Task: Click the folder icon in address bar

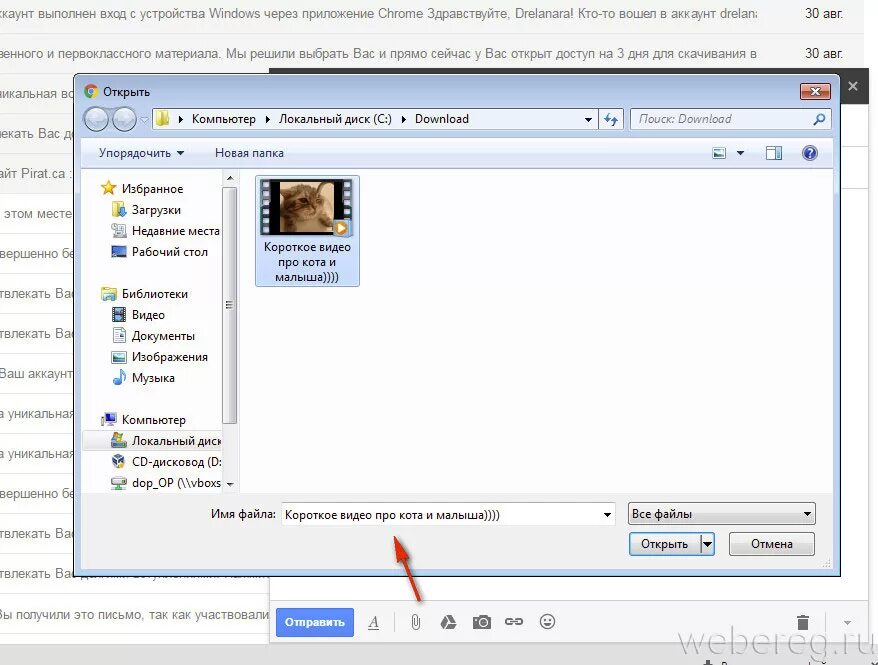Action: point(162,119)
